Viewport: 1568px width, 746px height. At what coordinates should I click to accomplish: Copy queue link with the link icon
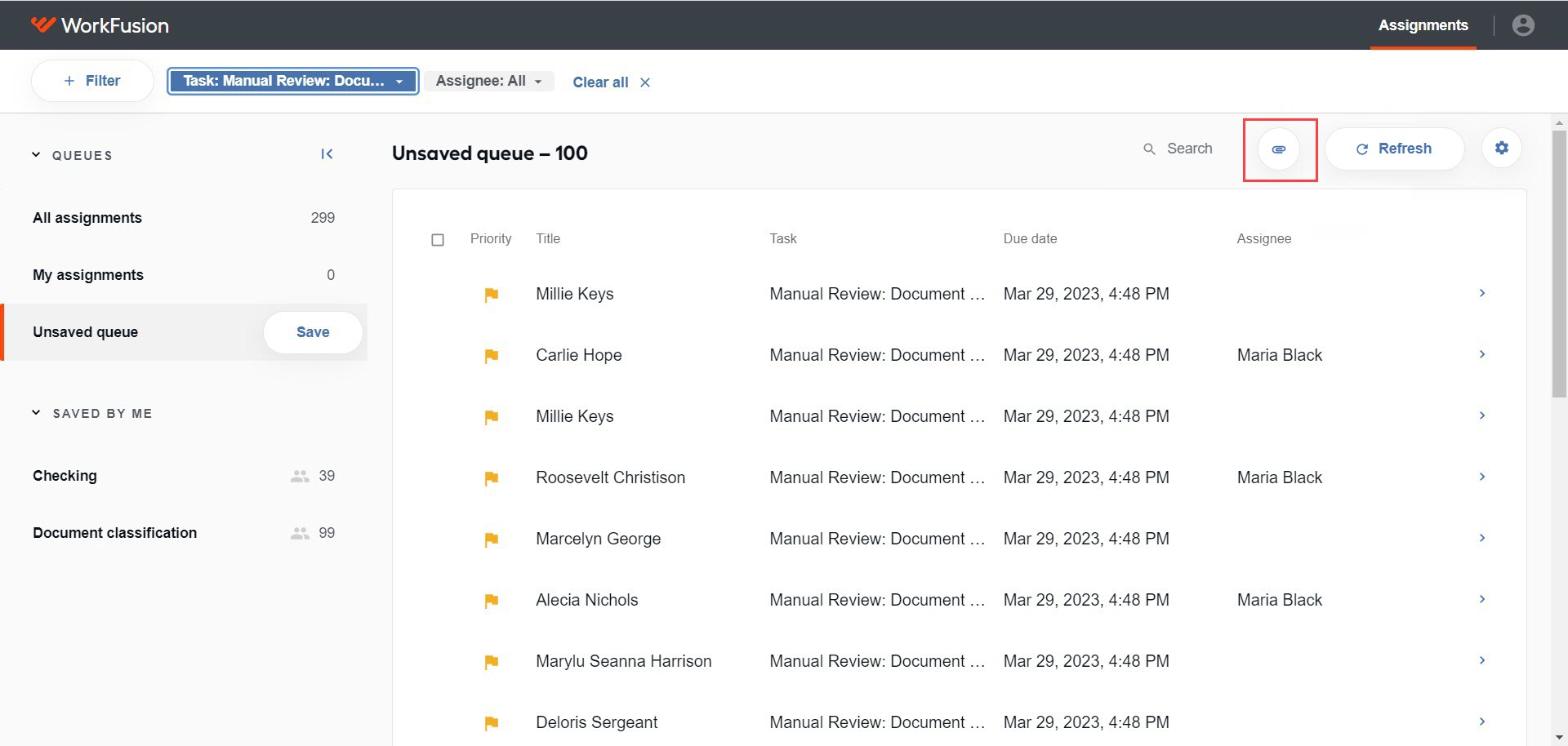1279,149
